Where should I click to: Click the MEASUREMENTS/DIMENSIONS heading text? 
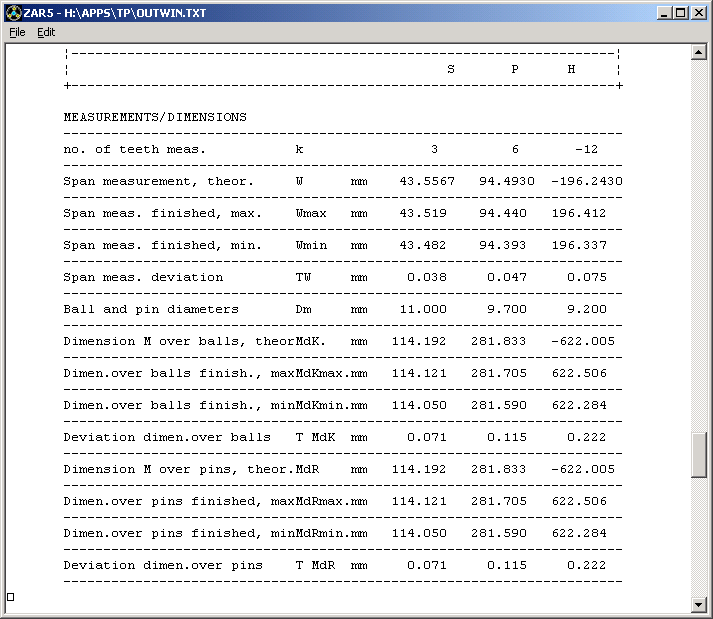point(155,117)
